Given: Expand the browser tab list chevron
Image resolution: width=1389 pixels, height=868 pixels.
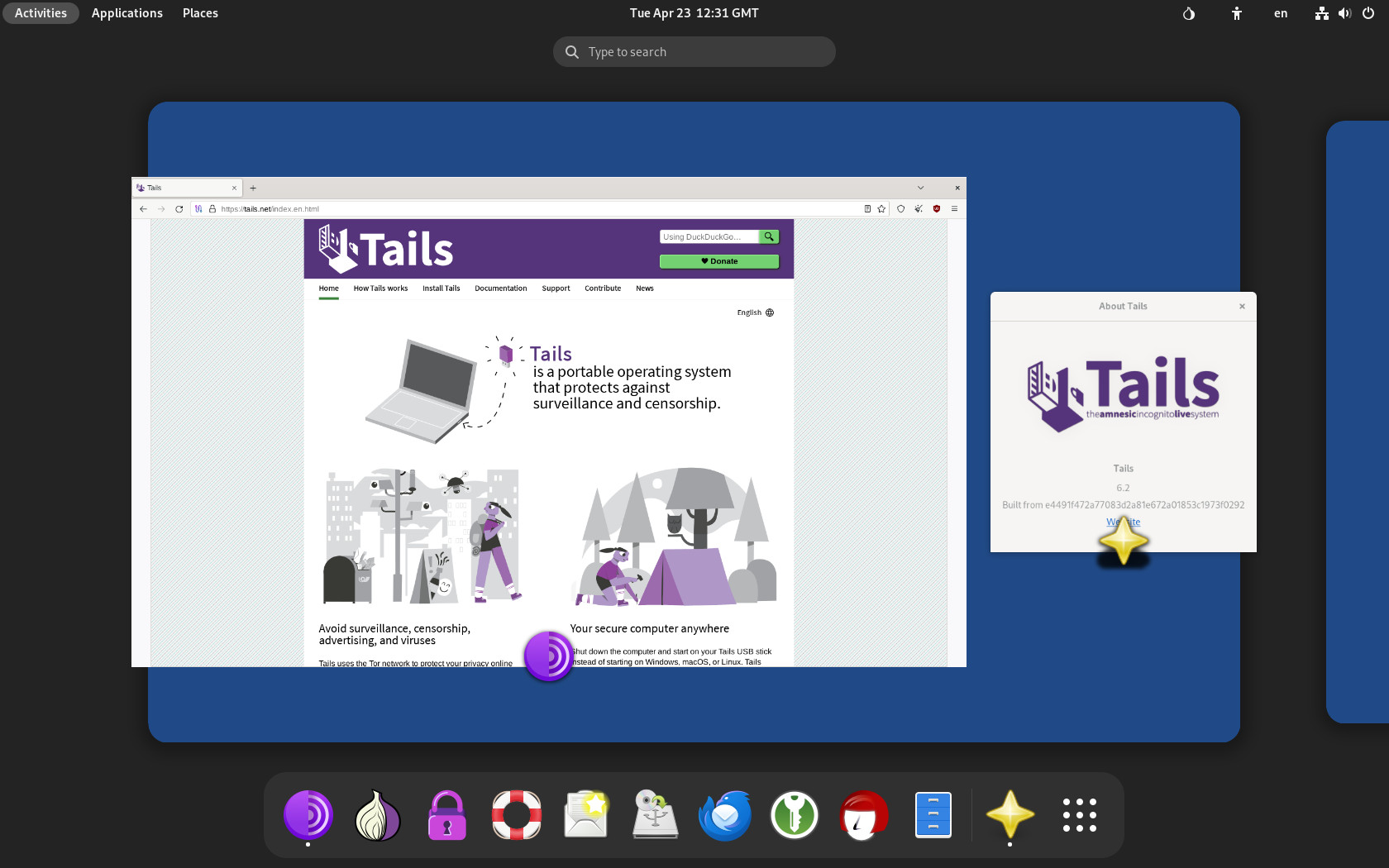Looking at the screenshot, I should (920, 188).
